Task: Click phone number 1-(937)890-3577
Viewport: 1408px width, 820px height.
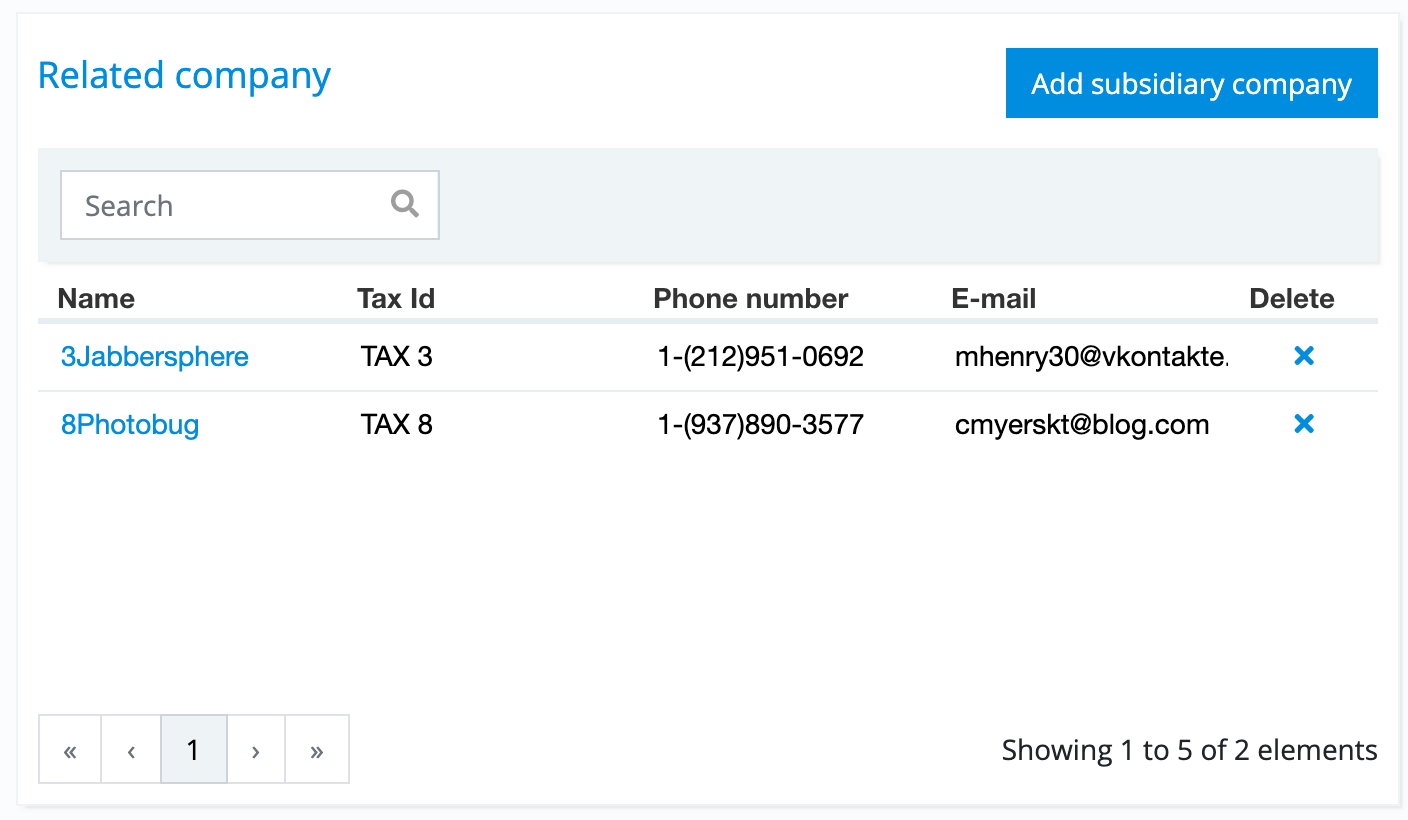Action: tap(760, 425)
